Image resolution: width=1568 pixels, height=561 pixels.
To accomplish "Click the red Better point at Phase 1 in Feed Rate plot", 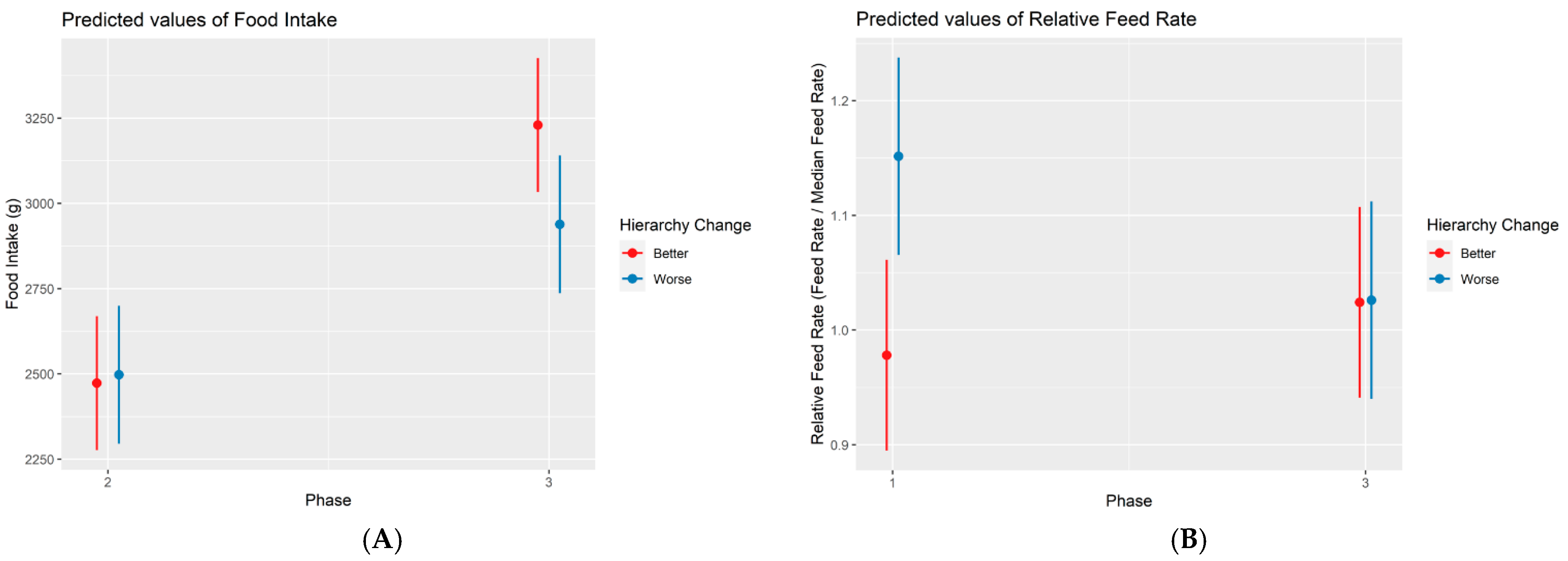I will (887, 355).
